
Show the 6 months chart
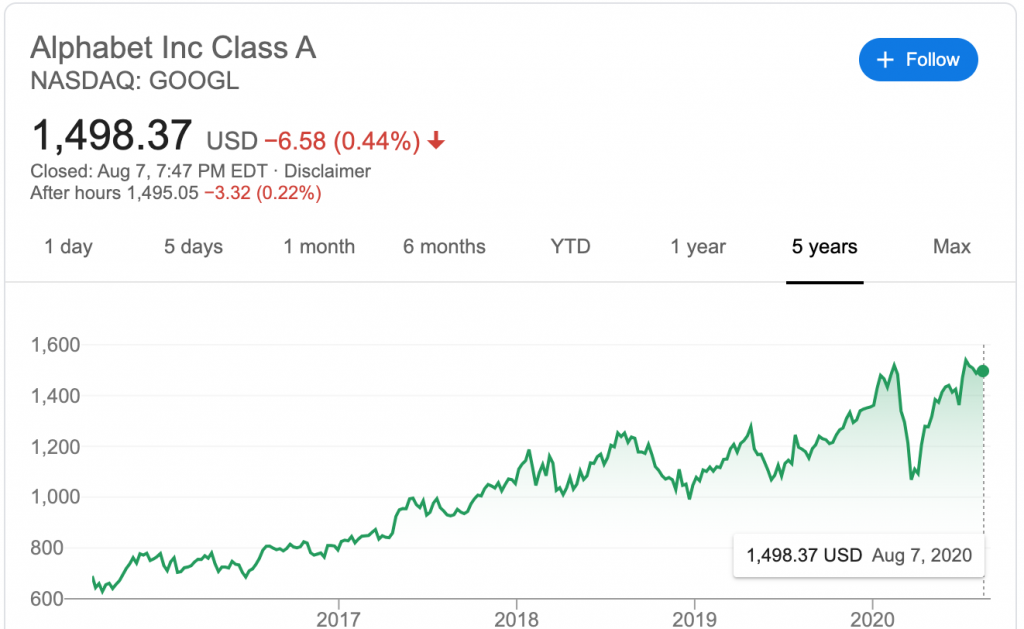pos(444,247)
